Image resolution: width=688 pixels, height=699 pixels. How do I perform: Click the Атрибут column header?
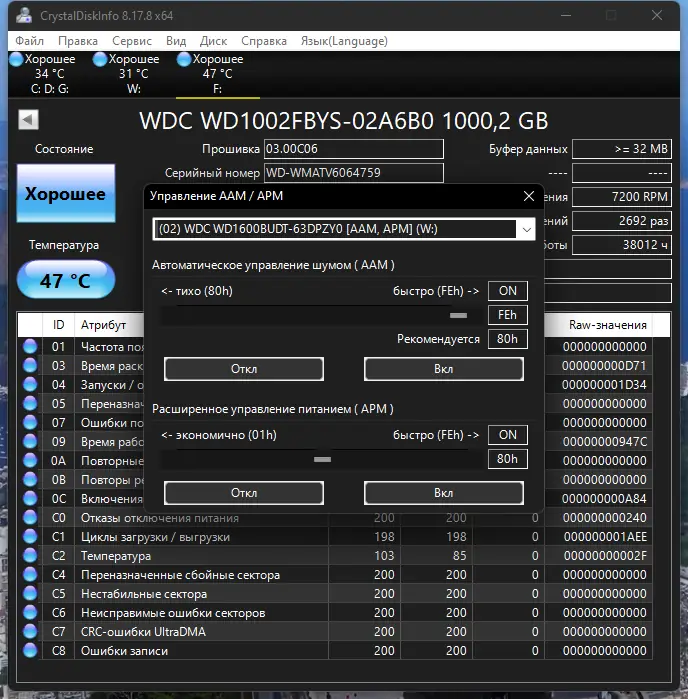tap(109, 325)
